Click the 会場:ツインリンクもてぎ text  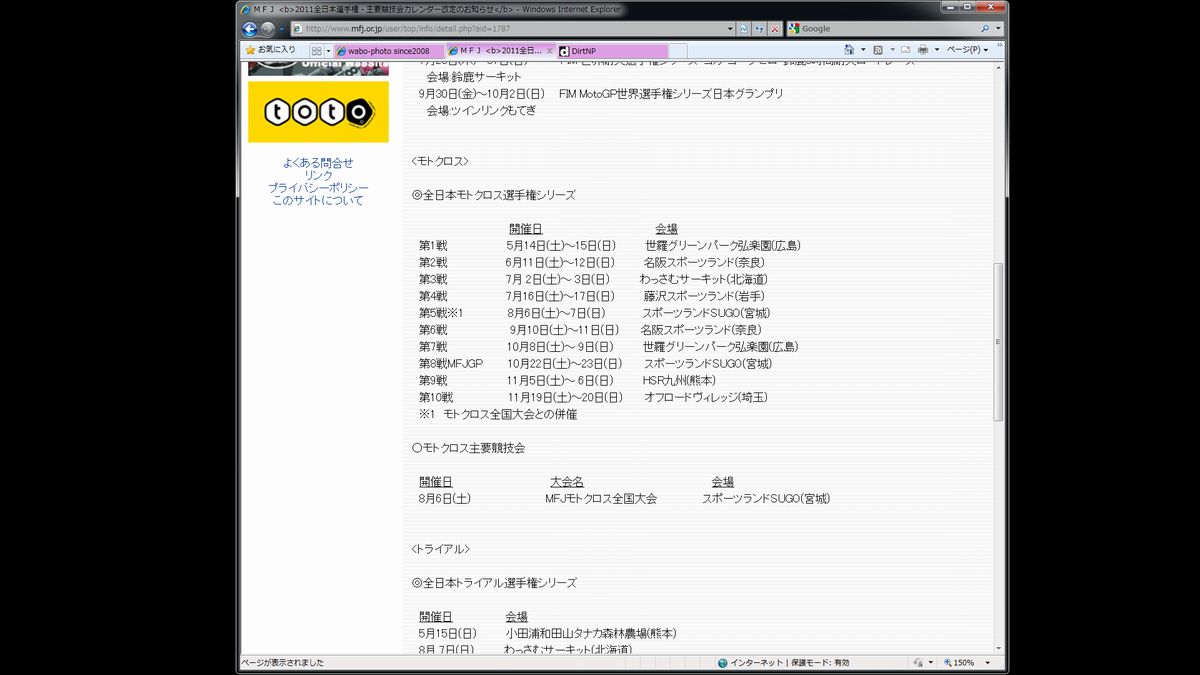pos(481,110)
